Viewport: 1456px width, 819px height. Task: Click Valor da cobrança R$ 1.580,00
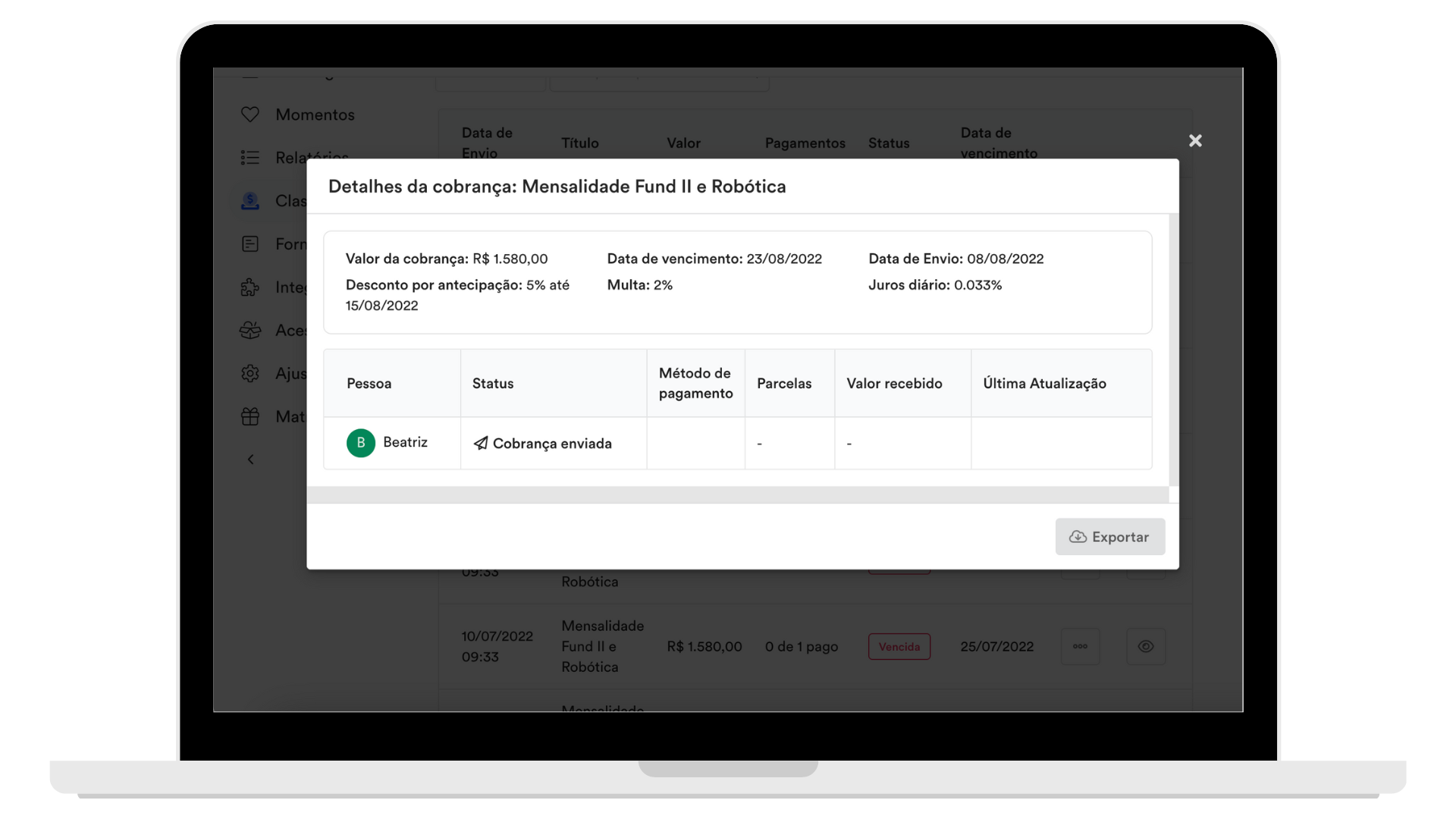click(x=447, y=259)
